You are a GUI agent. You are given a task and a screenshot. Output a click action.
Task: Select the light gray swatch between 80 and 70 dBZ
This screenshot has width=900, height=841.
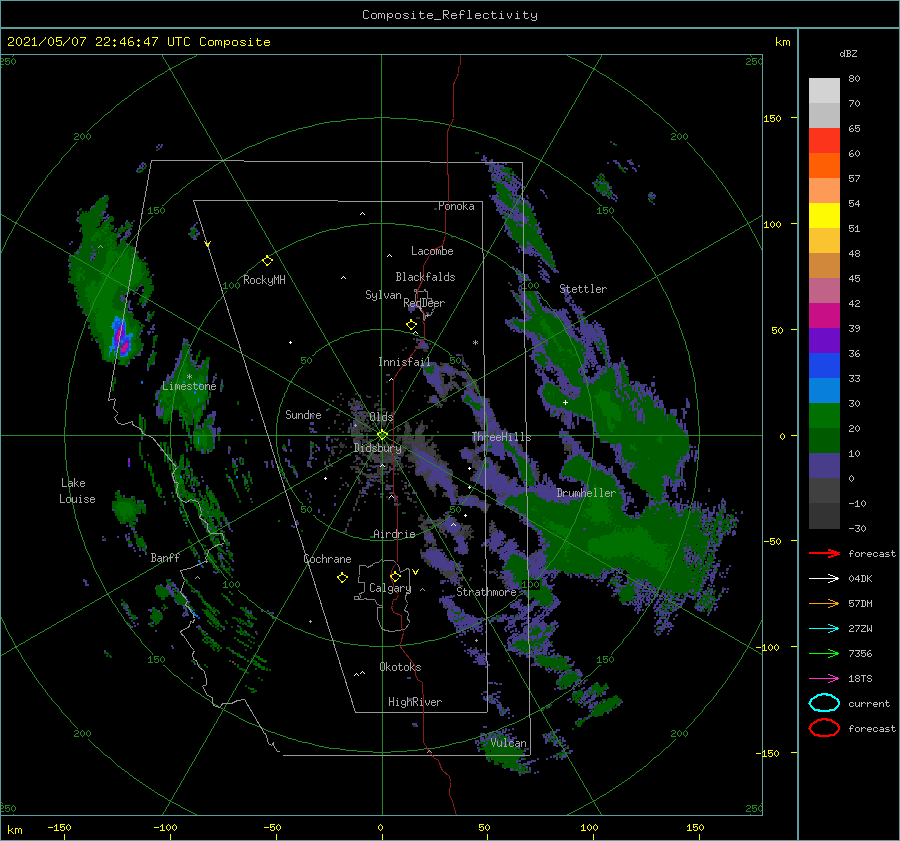pos(824,91)
